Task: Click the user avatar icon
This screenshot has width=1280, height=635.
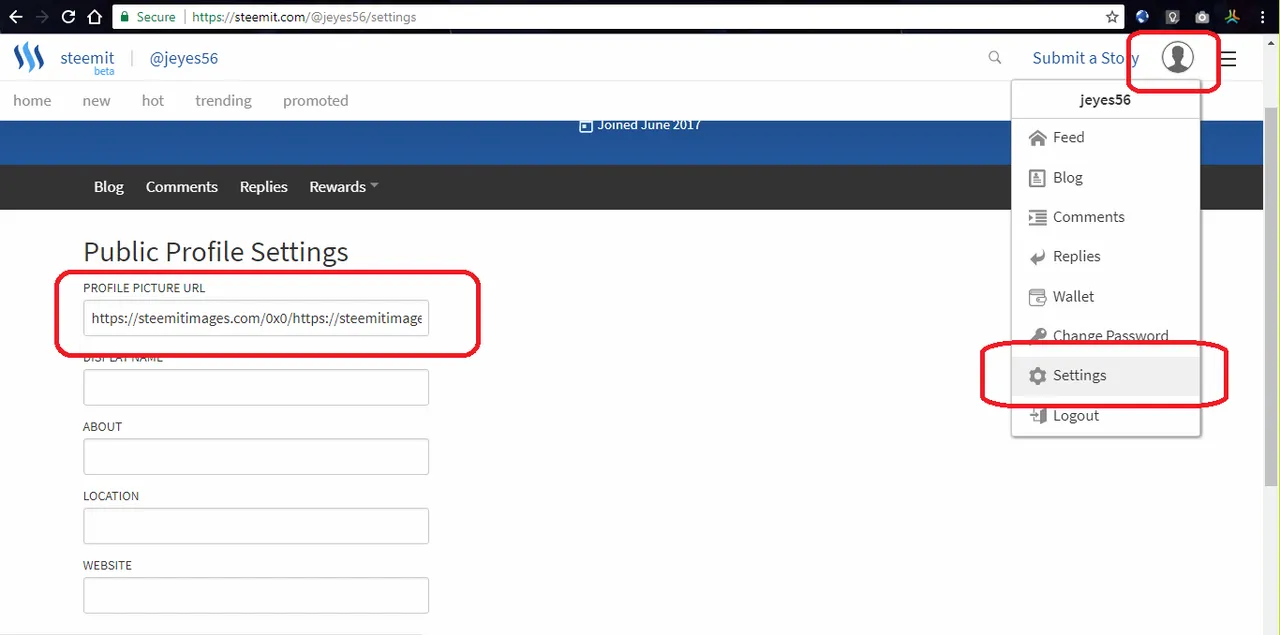Action: tap(1177, 58)
